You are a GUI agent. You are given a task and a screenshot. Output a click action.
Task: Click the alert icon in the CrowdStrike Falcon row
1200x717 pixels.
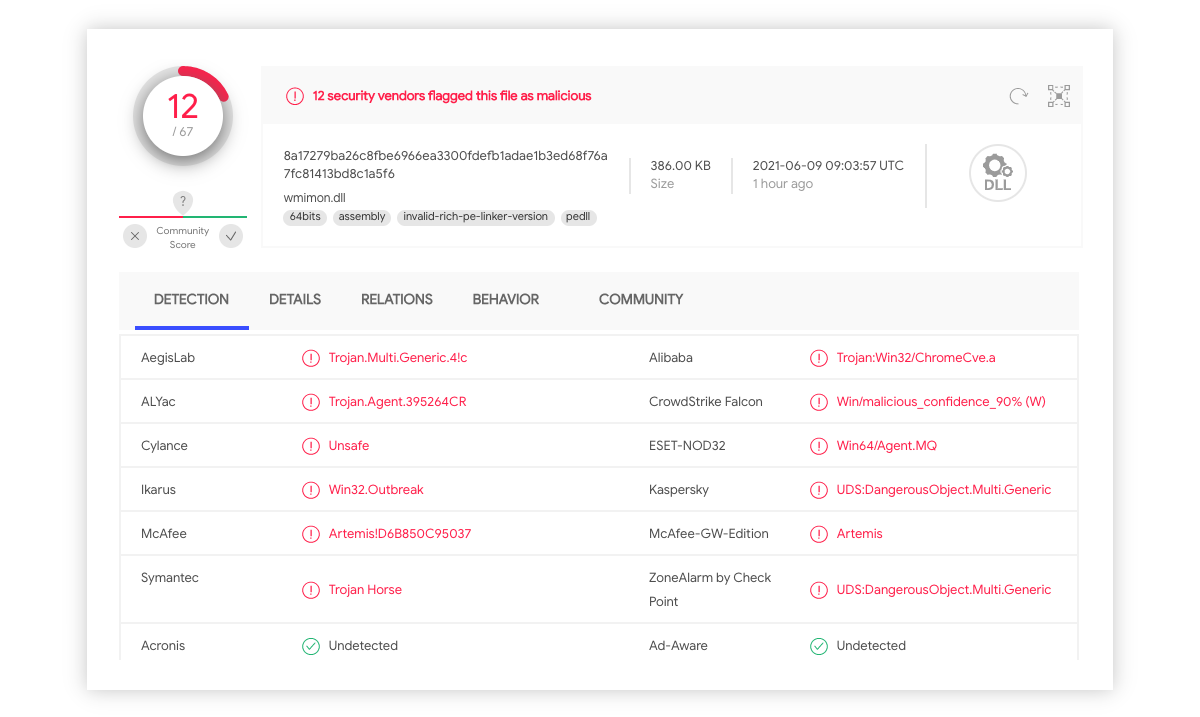tap(819, 402)
